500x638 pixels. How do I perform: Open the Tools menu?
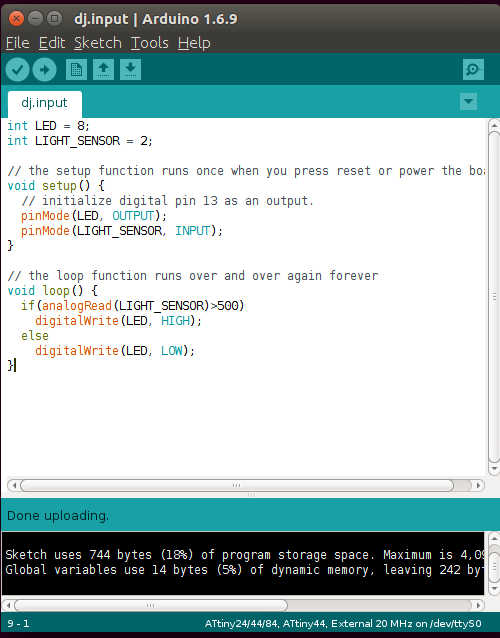pyautogui.click(x=149, y=43)
